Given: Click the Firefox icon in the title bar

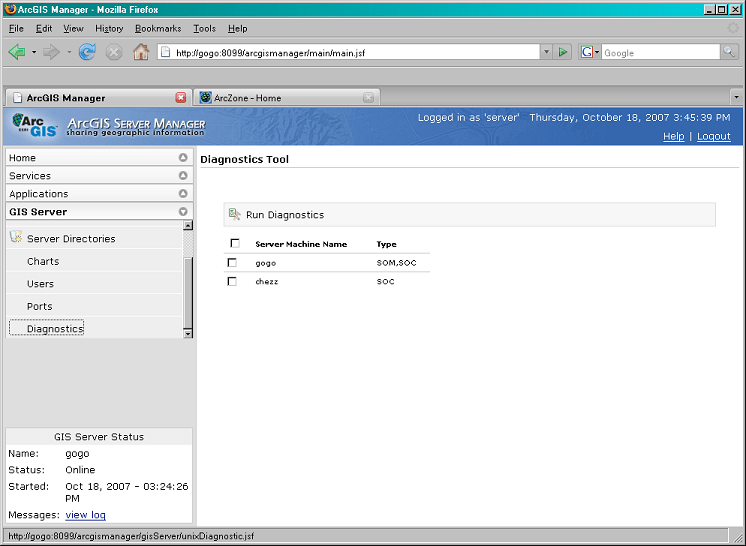Looking at the screenshot, I should pos(10,9).
